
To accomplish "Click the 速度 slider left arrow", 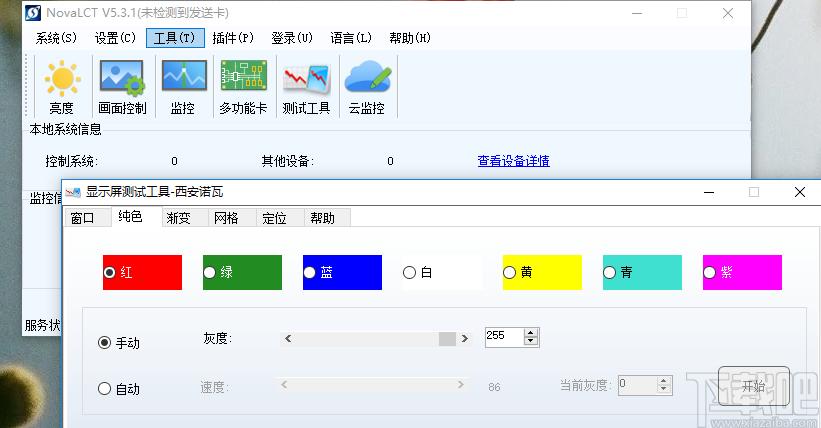I will (x=284, y=385).
